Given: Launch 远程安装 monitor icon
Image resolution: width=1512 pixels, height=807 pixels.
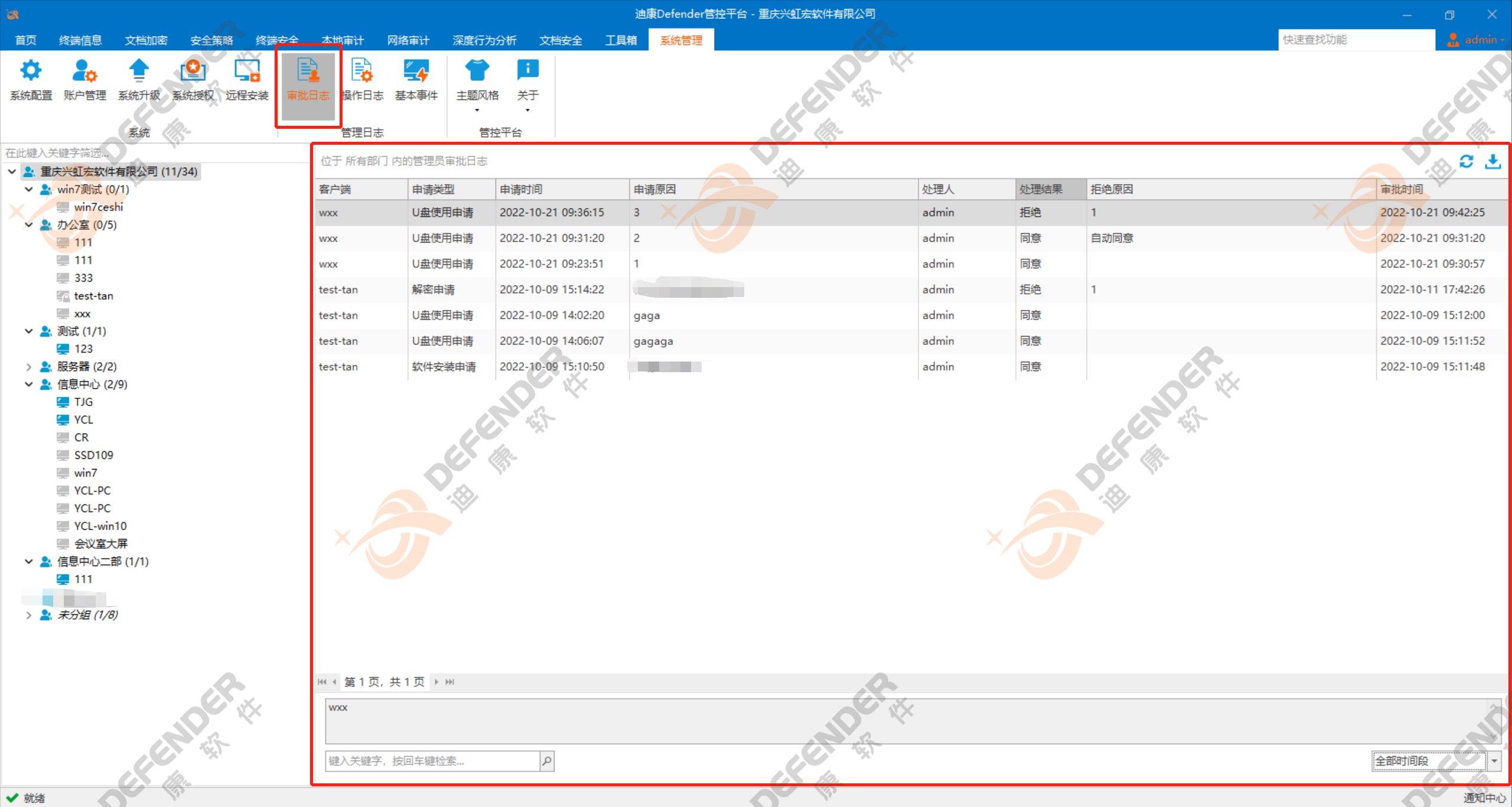Looking at the screenshot, I should (x=247, y=71).
